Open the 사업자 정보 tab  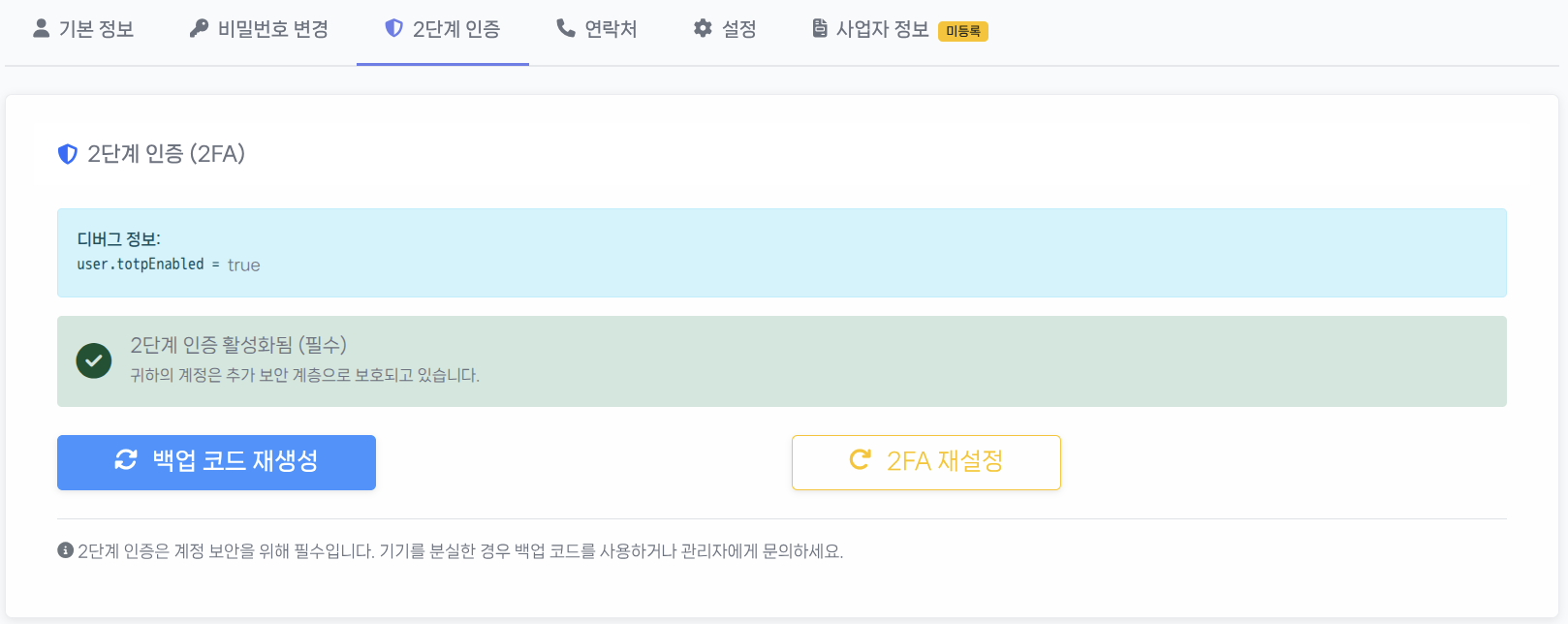tap(871, 28)
